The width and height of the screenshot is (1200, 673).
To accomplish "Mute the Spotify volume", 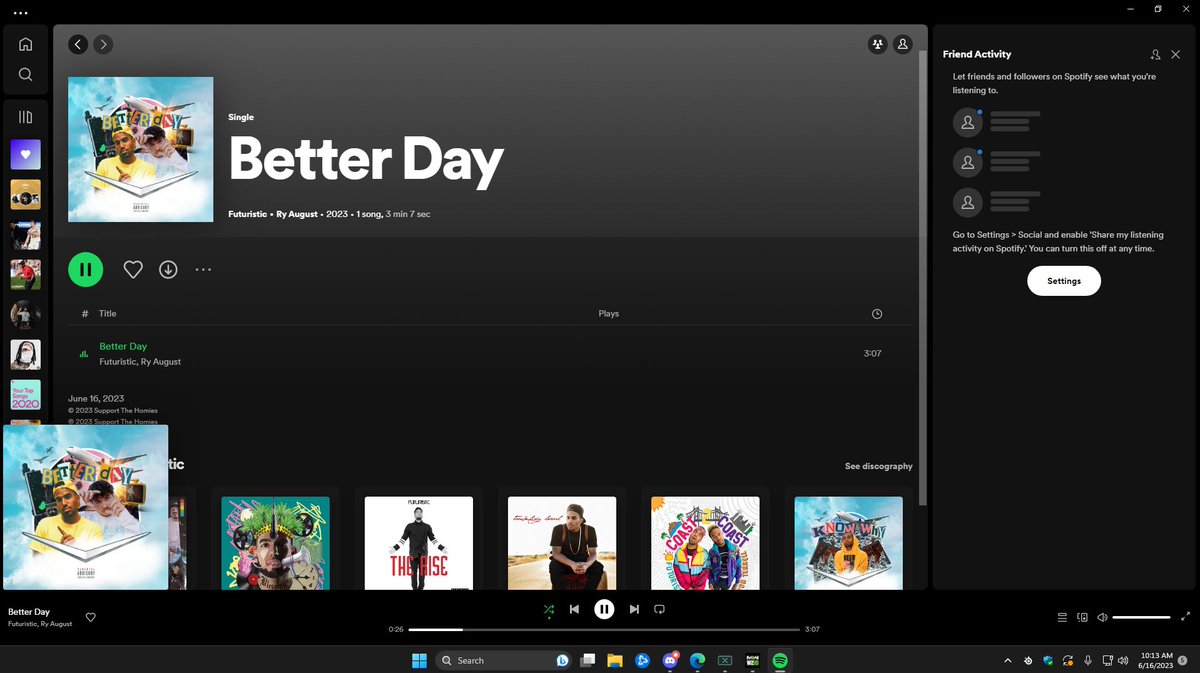I will (x=1102, y=617).
